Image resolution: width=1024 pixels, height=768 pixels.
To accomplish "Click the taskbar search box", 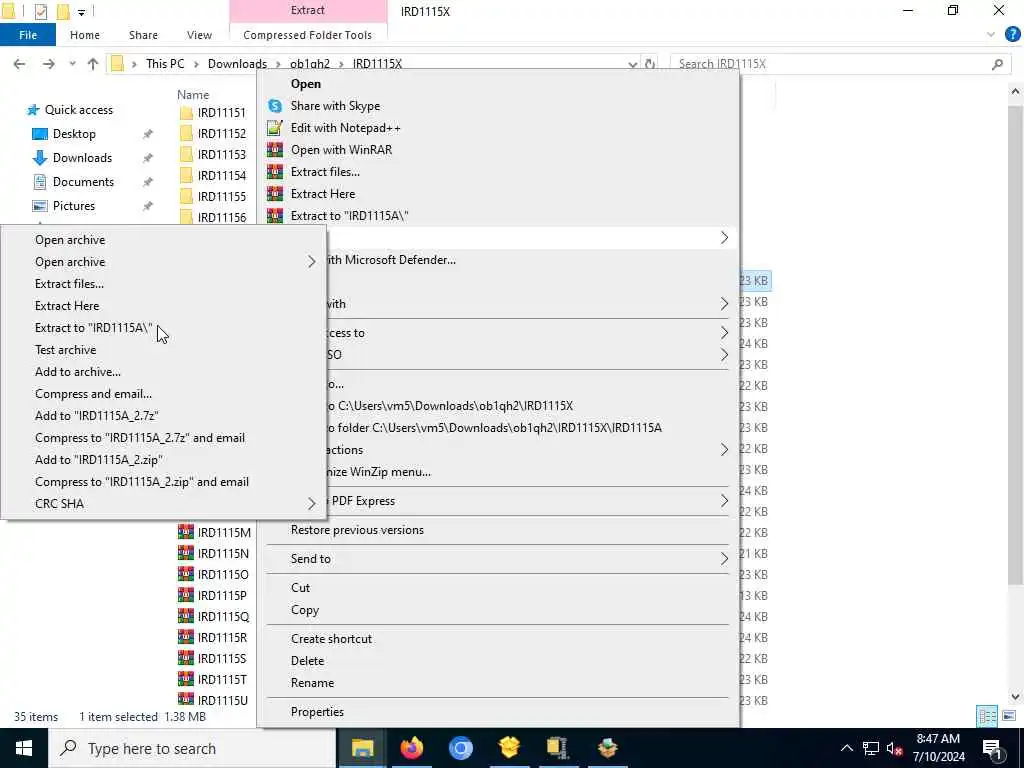I will tap(192, 748).
